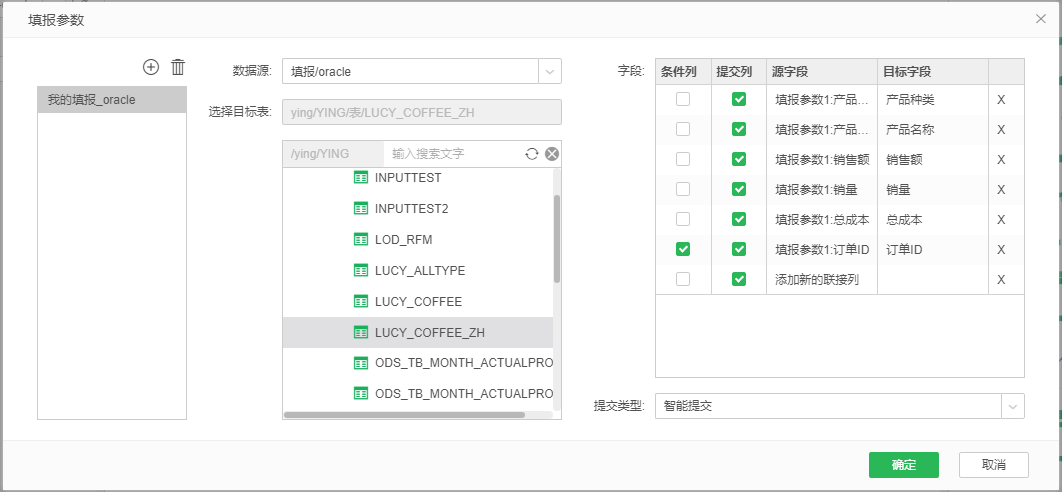This screenshot has width=1062, height=492.
Task: Click the INPUTTEST table icon
Action: click(x=362, y=177)
